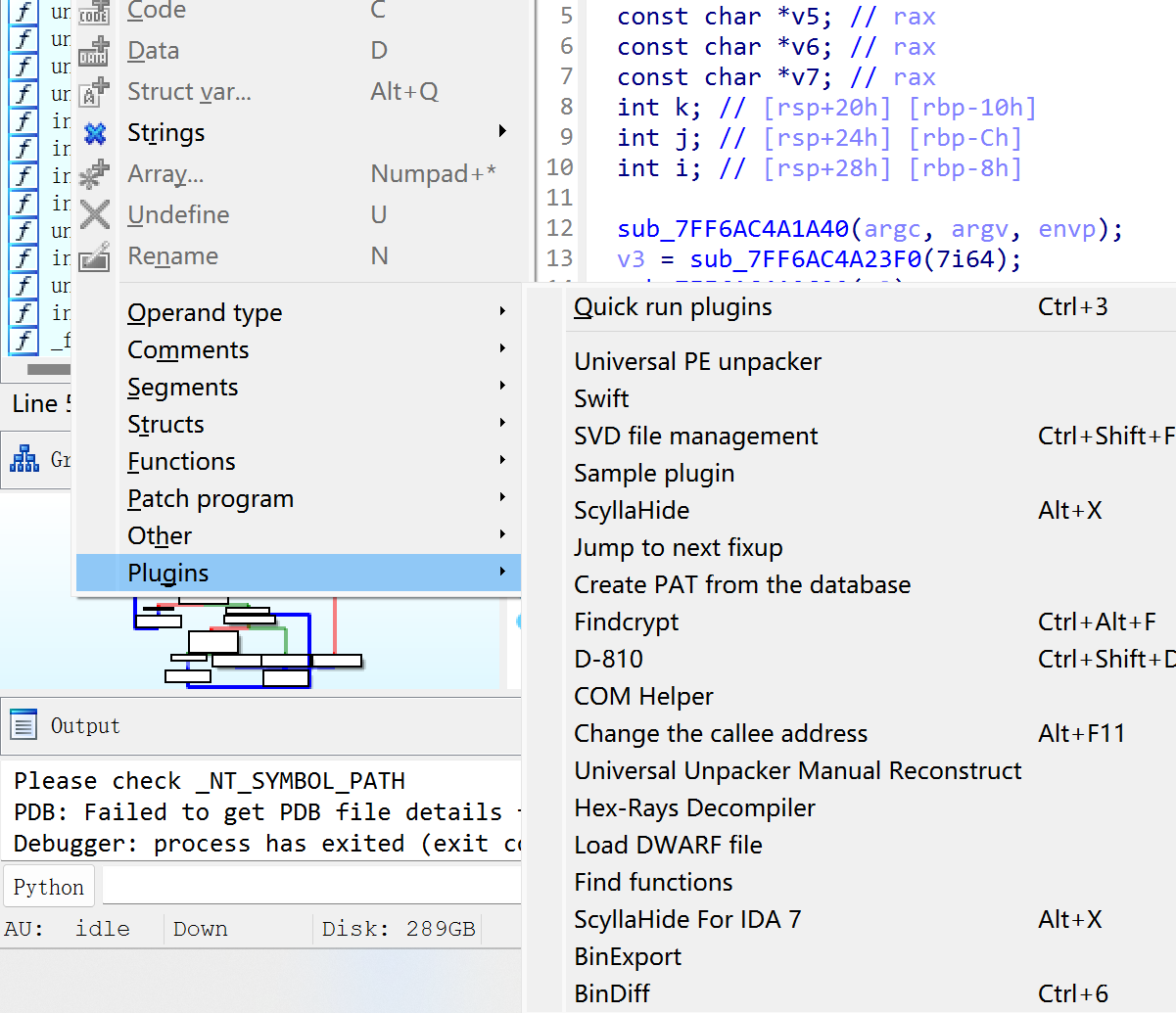Select Universal PE unpacker
Image resolution: width=1176 pixels, height=1013 pixels.
(x=697, y=362)
